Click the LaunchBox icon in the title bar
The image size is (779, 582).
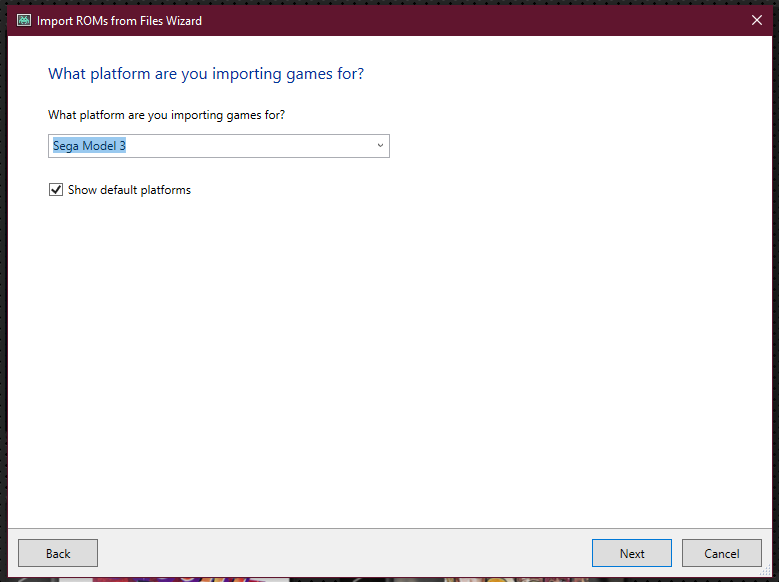coord(24,20)
